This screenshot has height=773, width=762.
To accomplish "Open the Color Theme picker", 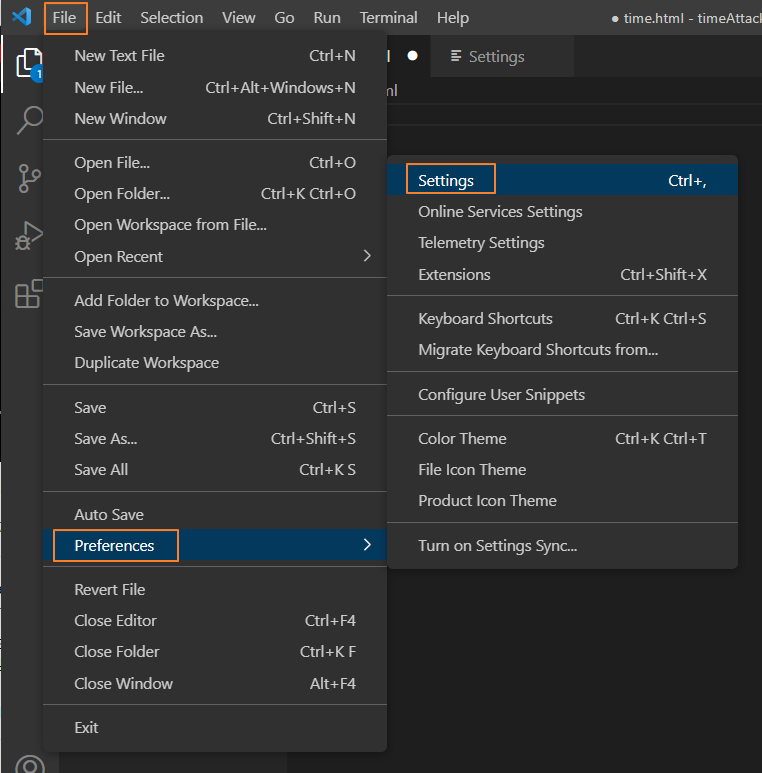I will 462,438.
